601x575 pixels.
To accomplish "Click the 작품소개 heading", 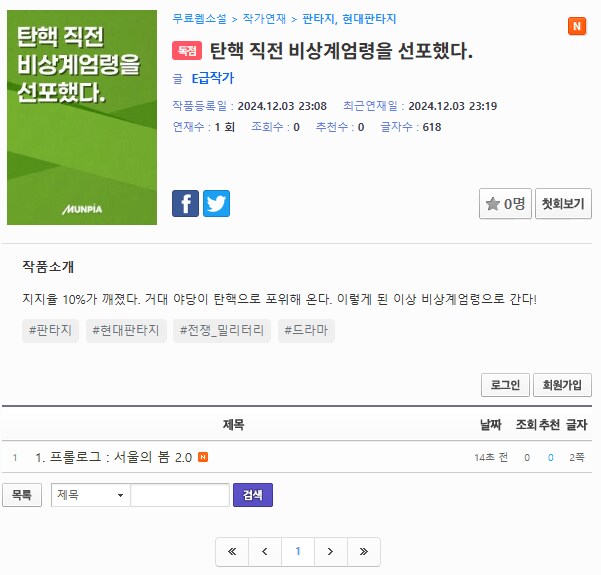I will 48,266.
